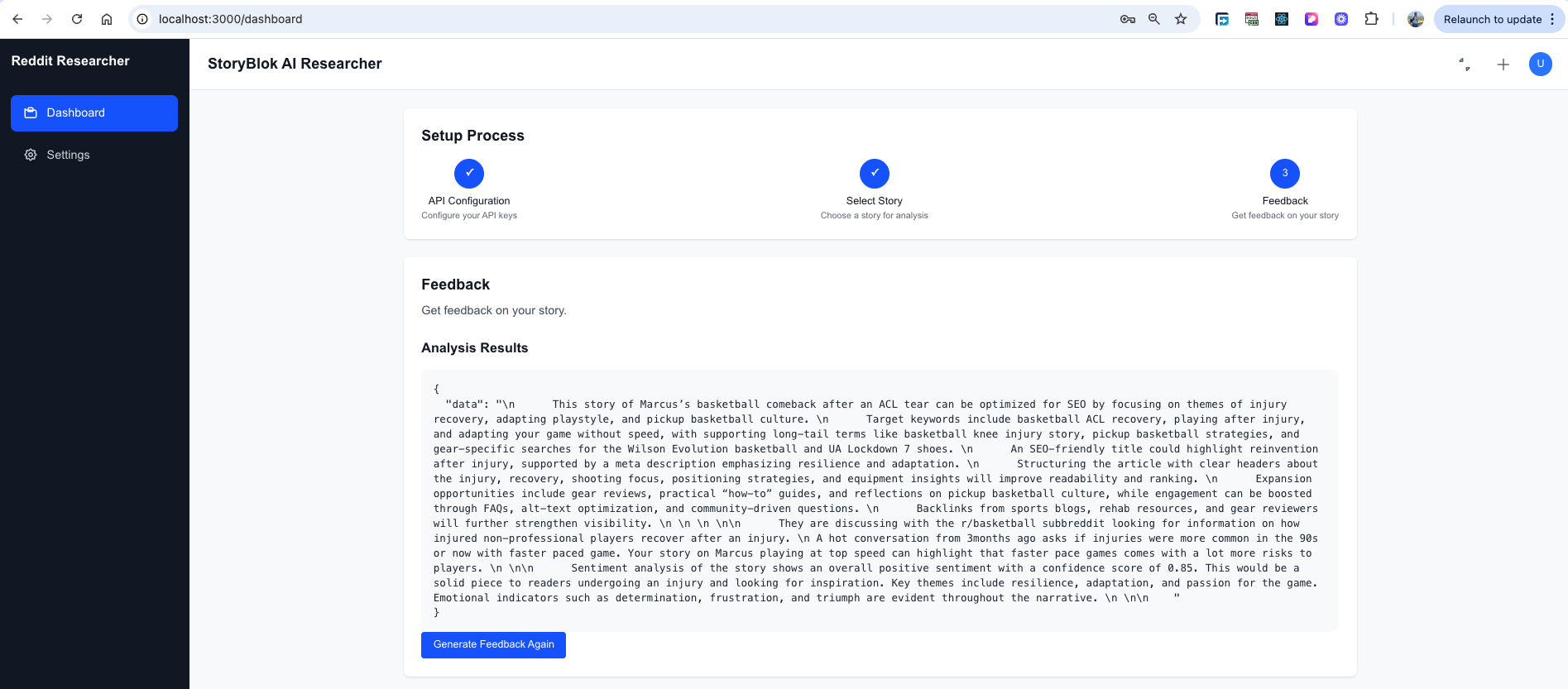1568x689 pixels.
Task: Click the Setup Process heading
Action: click(472, 136)
